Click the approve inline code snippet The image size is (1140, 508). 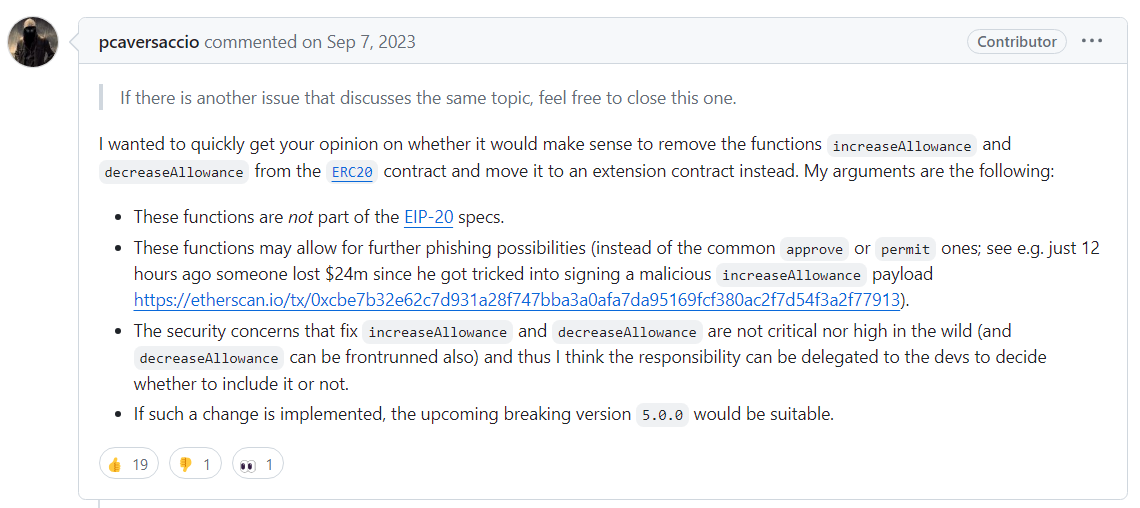[814, 249]
